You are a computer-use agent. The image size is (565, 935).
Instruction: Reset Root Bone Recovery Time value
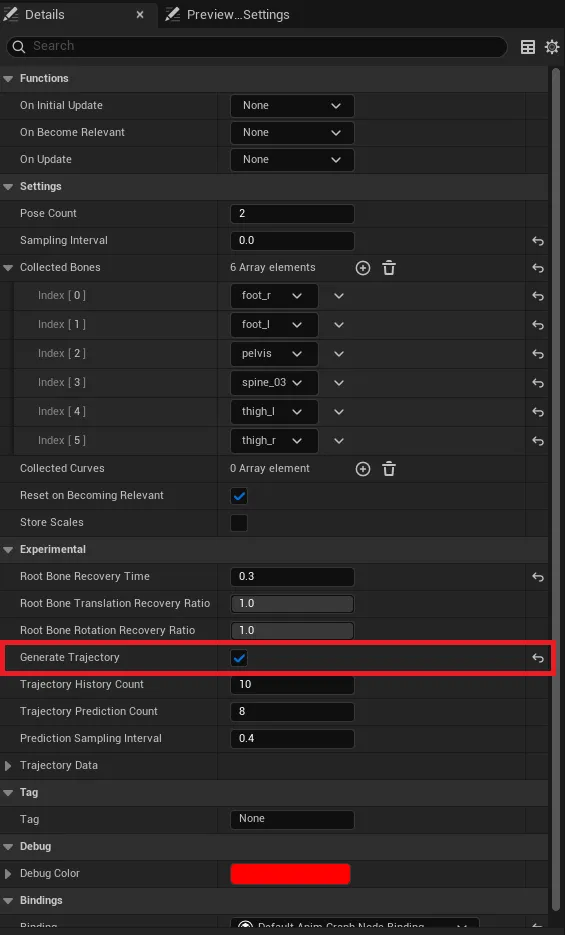coord(538,577)
